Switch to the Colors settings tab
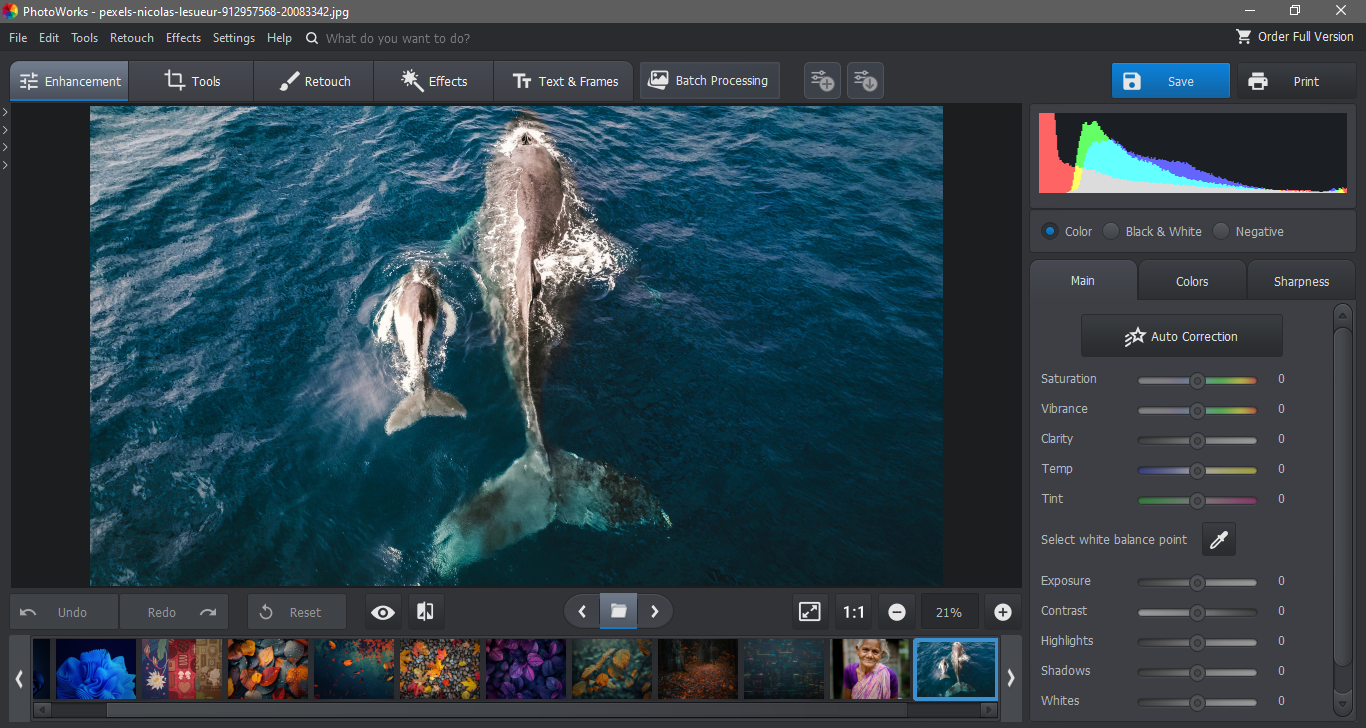The image size is (1366, 728). point(1192,281)
